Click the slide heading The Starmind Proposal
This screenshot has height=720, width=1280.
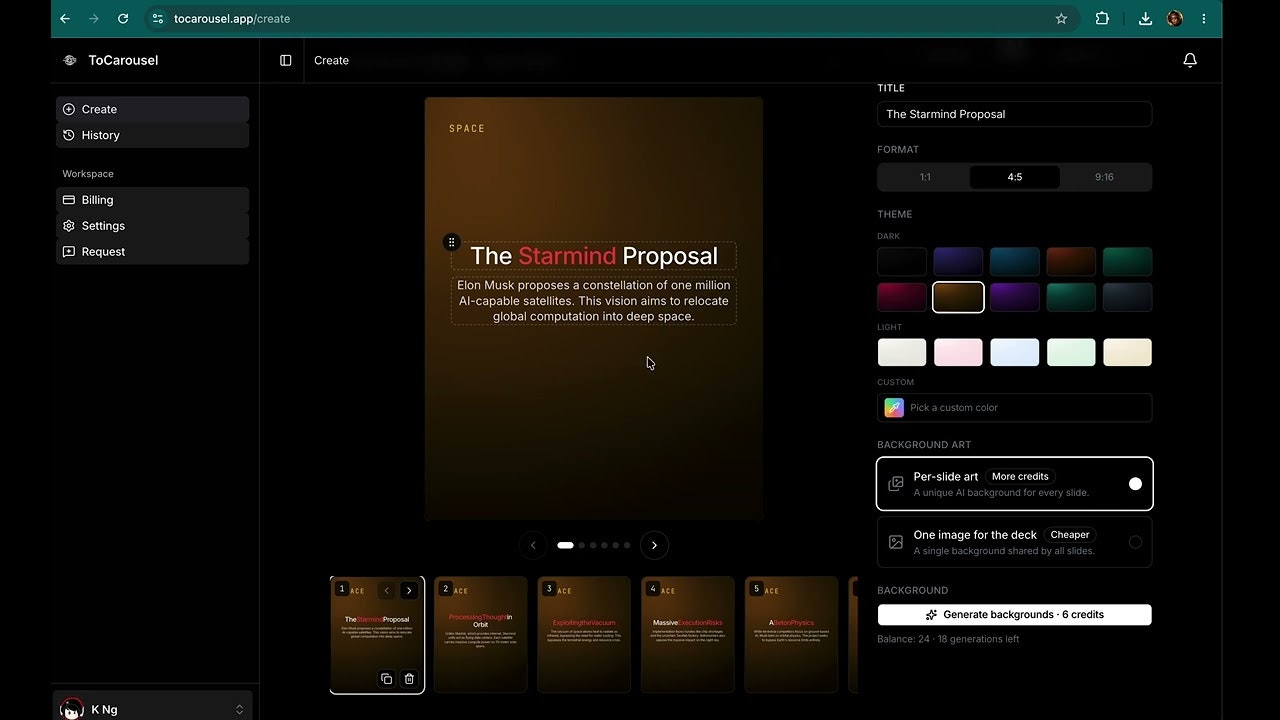point(594,256)
